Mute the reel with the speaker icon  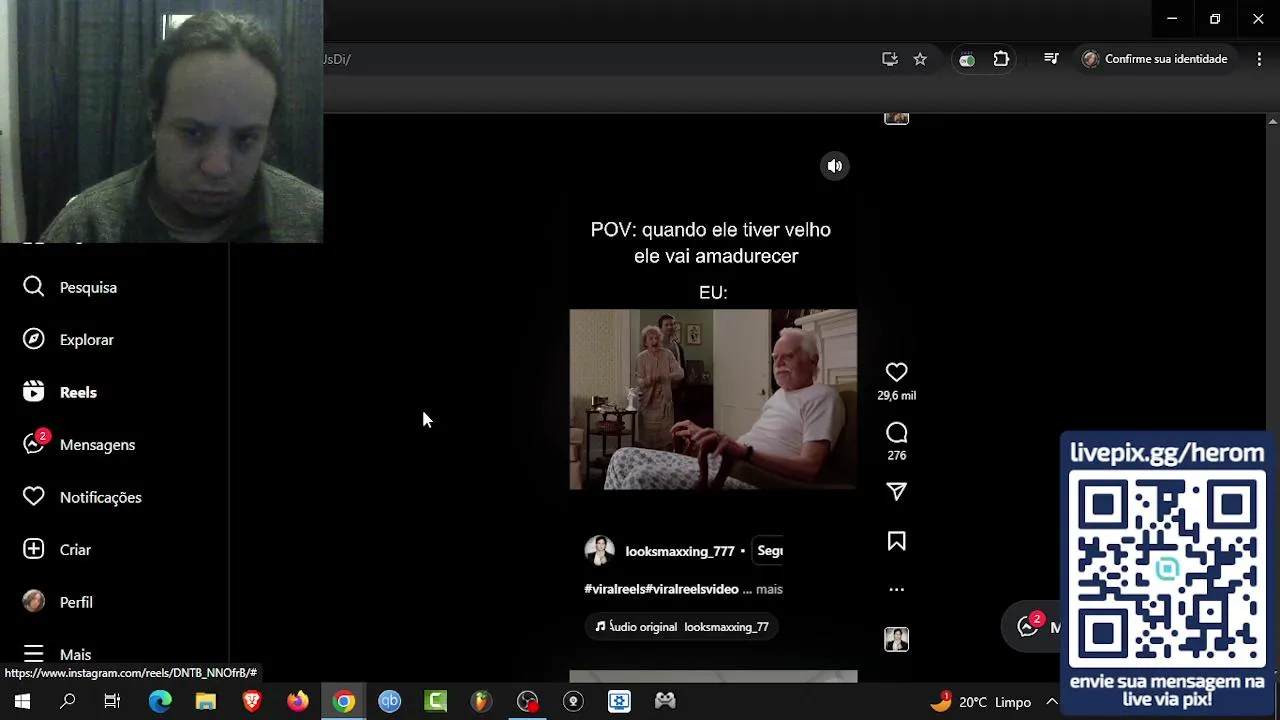(835, 166)
